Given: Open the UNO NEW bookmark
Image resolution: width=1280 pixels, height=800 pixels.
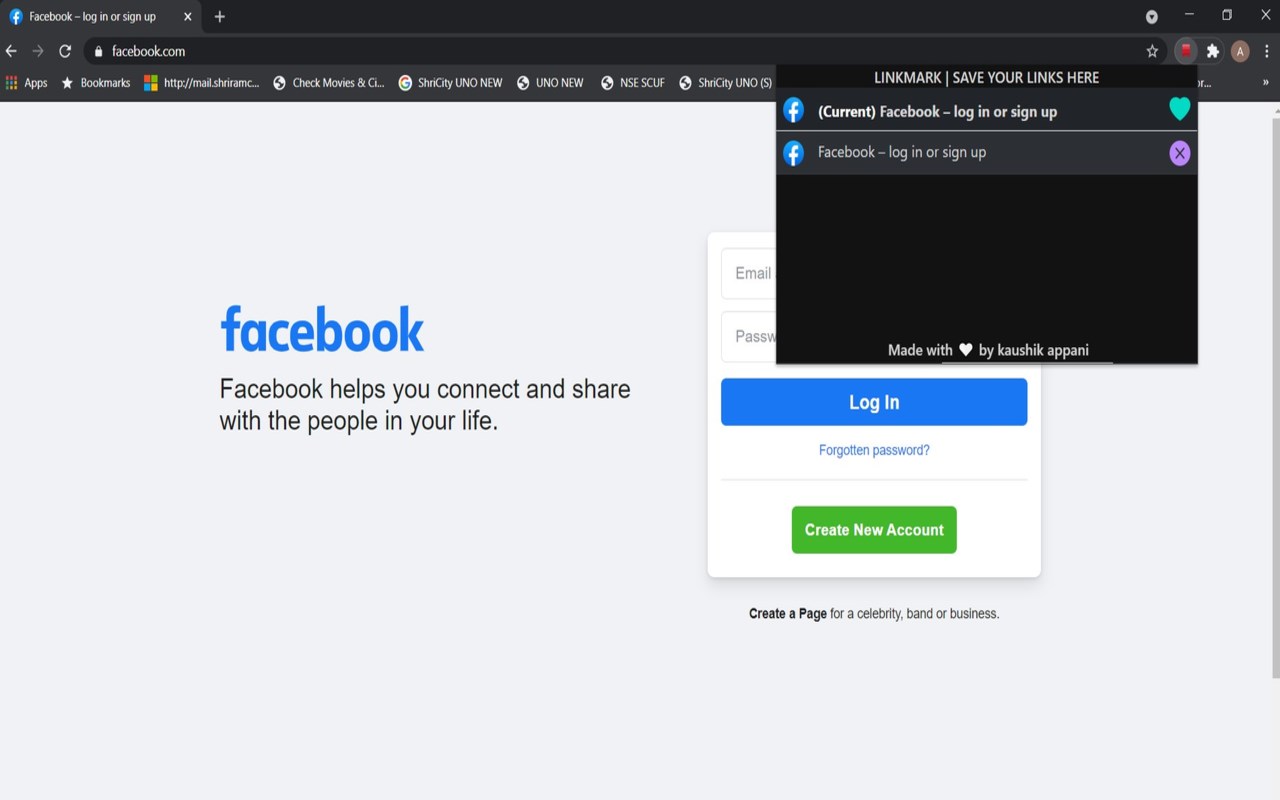Looking at the screenshot, I should 550,83.
